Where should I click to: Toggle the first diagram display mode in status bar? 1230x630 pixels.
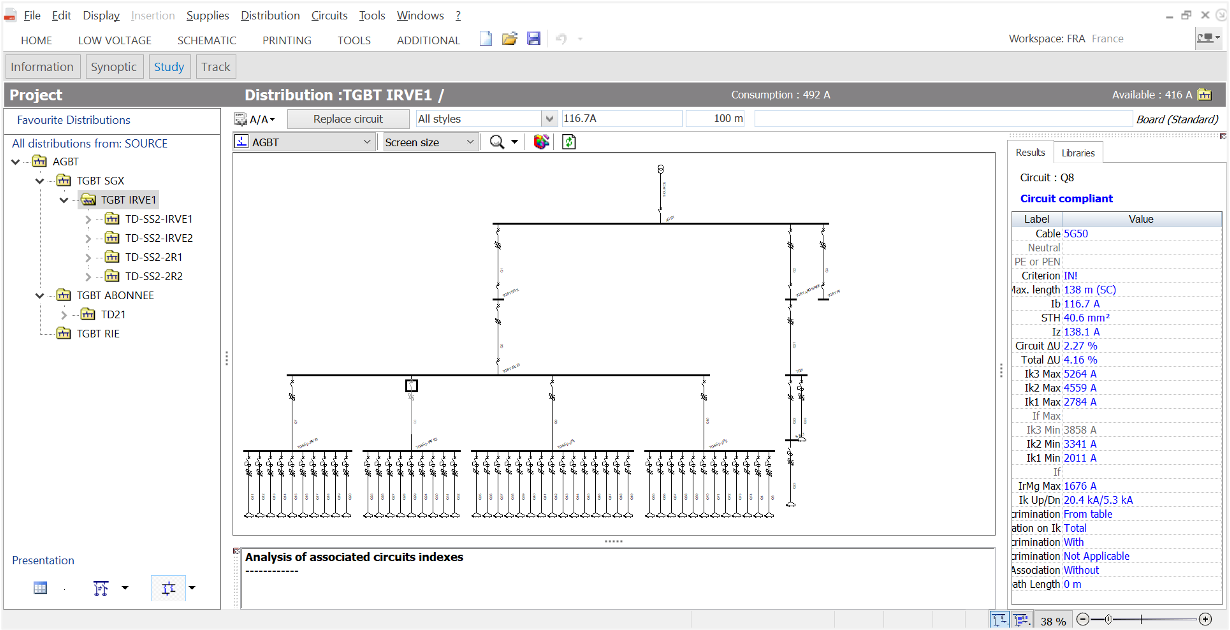(1000, 620)
